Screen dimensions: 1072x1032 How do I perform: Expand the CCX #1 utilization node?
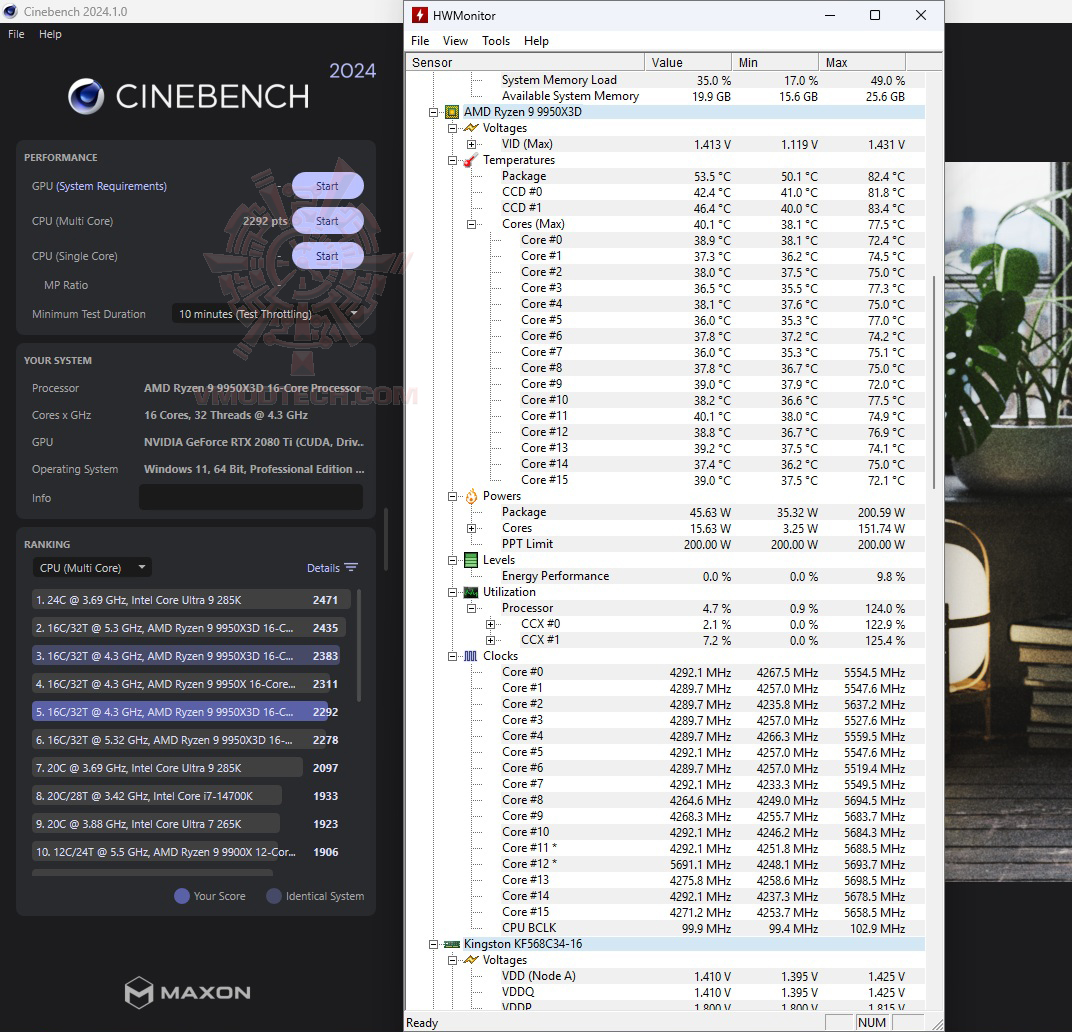click(x=491, y=640)
